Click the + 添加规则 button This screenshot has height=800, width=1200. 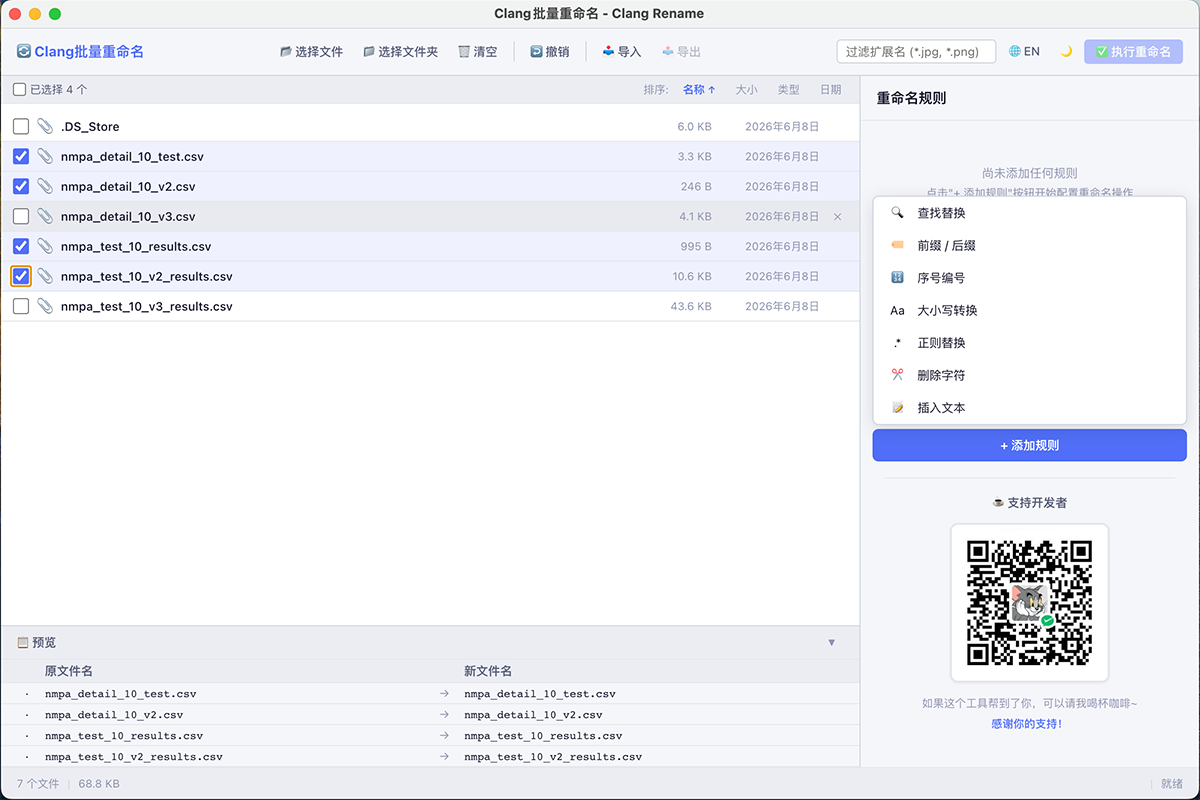[1029, 445]
